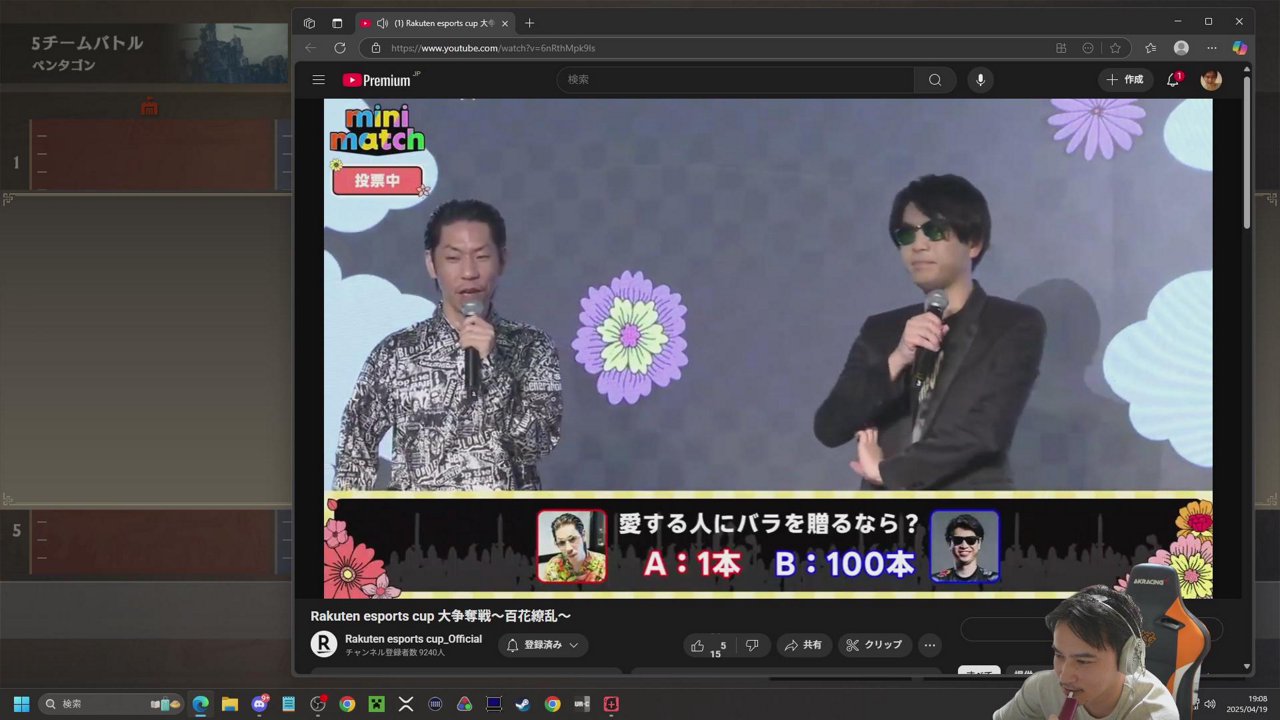This screenshot has height=720, width=1280.
Task: Open the YouTube search with the magnifier icon
Action: point(933,79)
